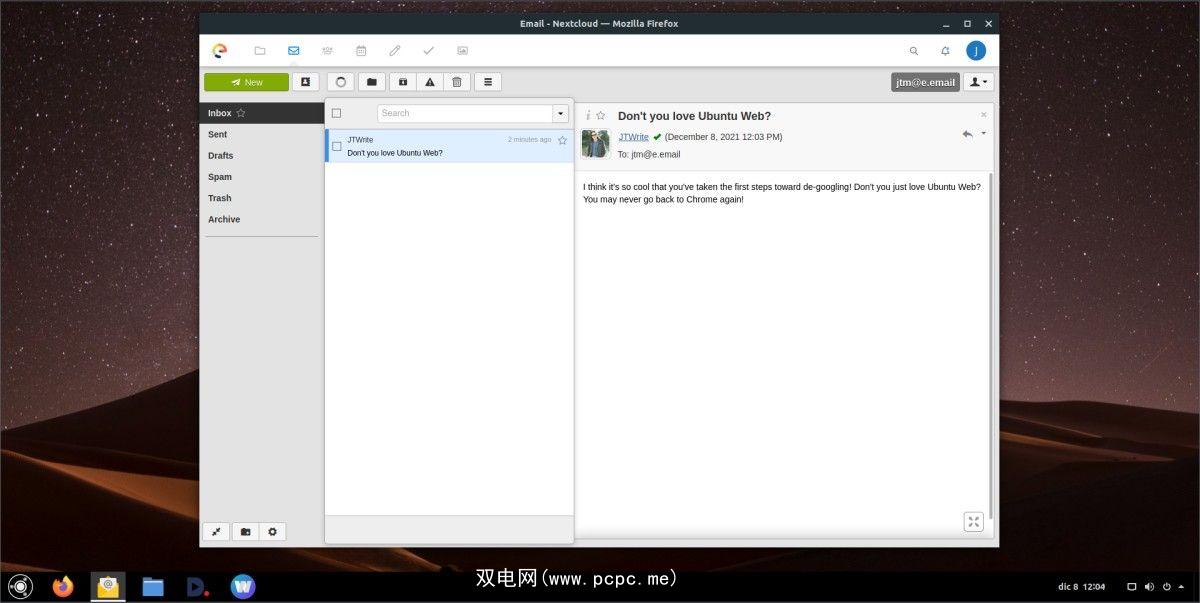Open the account user dropdown menu
The width and height of the screenshot is (1200, 603).
(x=978, y=82)
